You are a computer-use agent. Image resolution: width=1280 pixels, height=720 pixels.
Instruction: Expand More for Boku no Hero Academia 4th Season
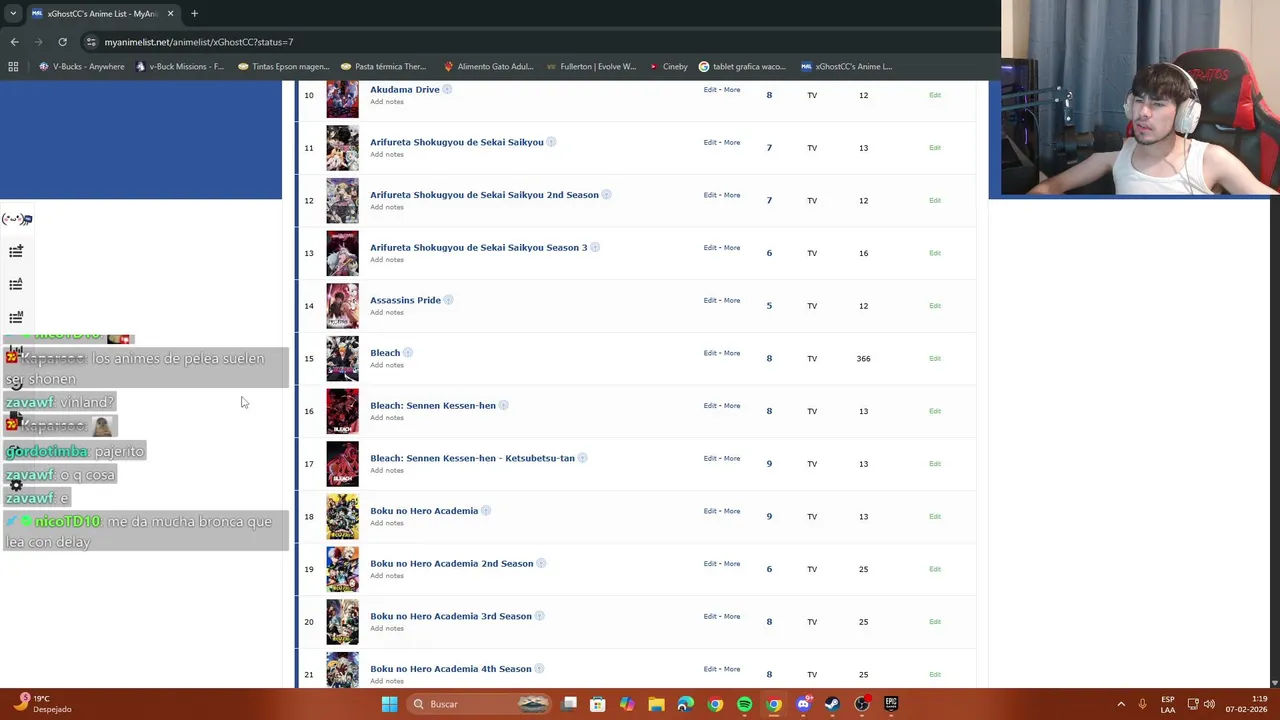click(732, 669)
